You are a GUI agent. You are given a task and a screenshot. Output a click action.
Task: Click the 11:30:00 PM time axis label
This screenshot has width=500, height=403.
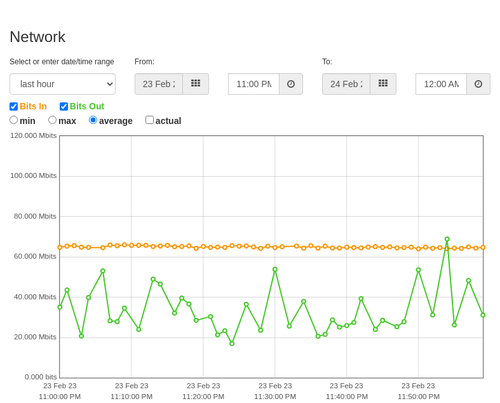(x=275, y=397)
